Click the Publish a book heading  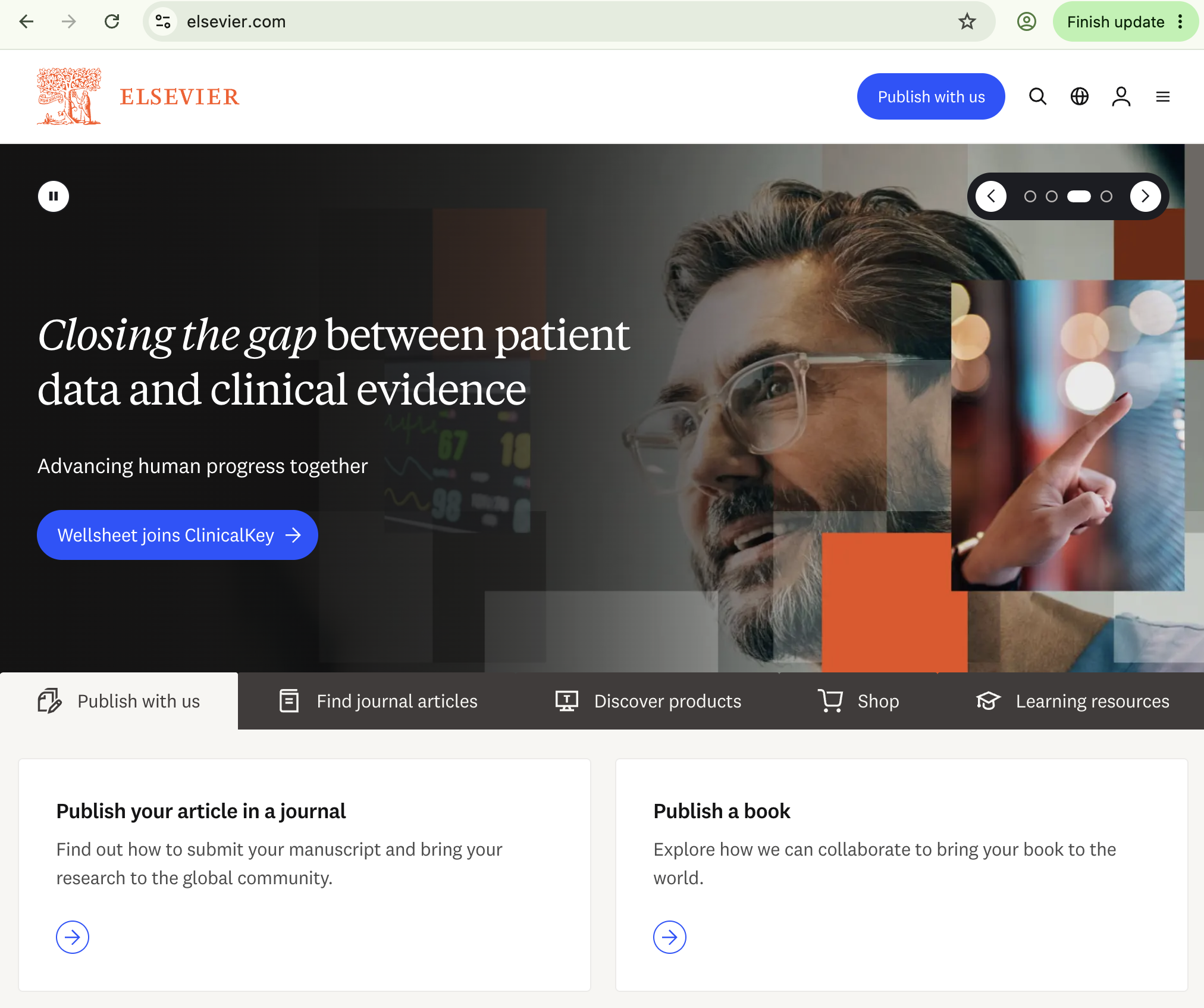point(722,811)
